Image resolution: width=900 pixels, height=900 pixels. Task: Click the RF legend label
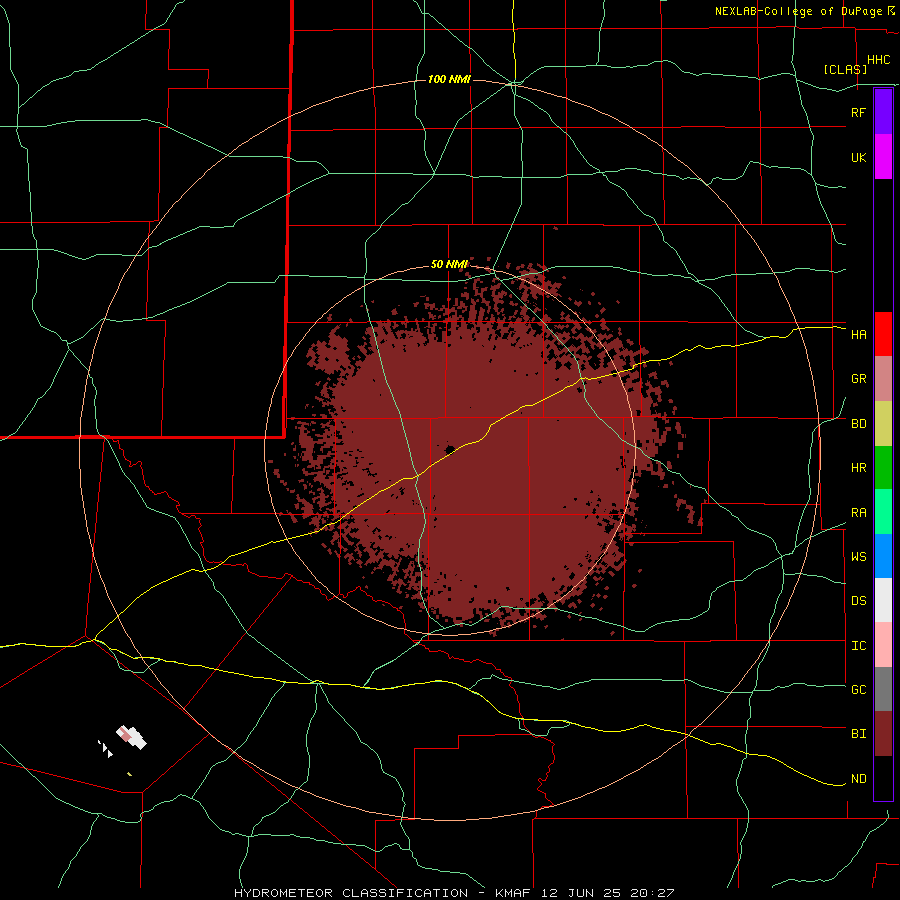(858, 112)
